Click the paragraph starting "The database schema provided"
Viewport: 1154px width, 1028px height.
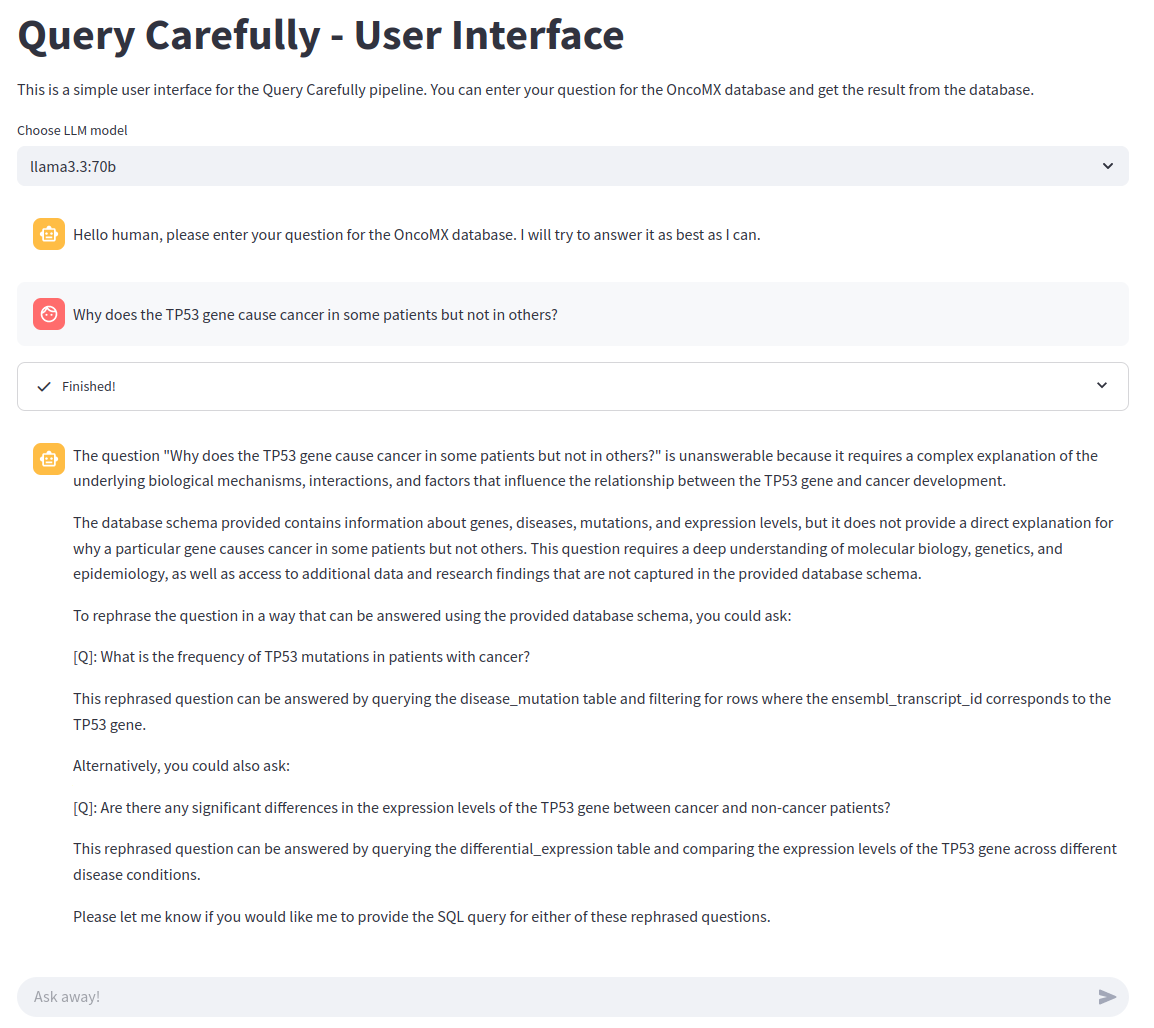pos(593,549)
